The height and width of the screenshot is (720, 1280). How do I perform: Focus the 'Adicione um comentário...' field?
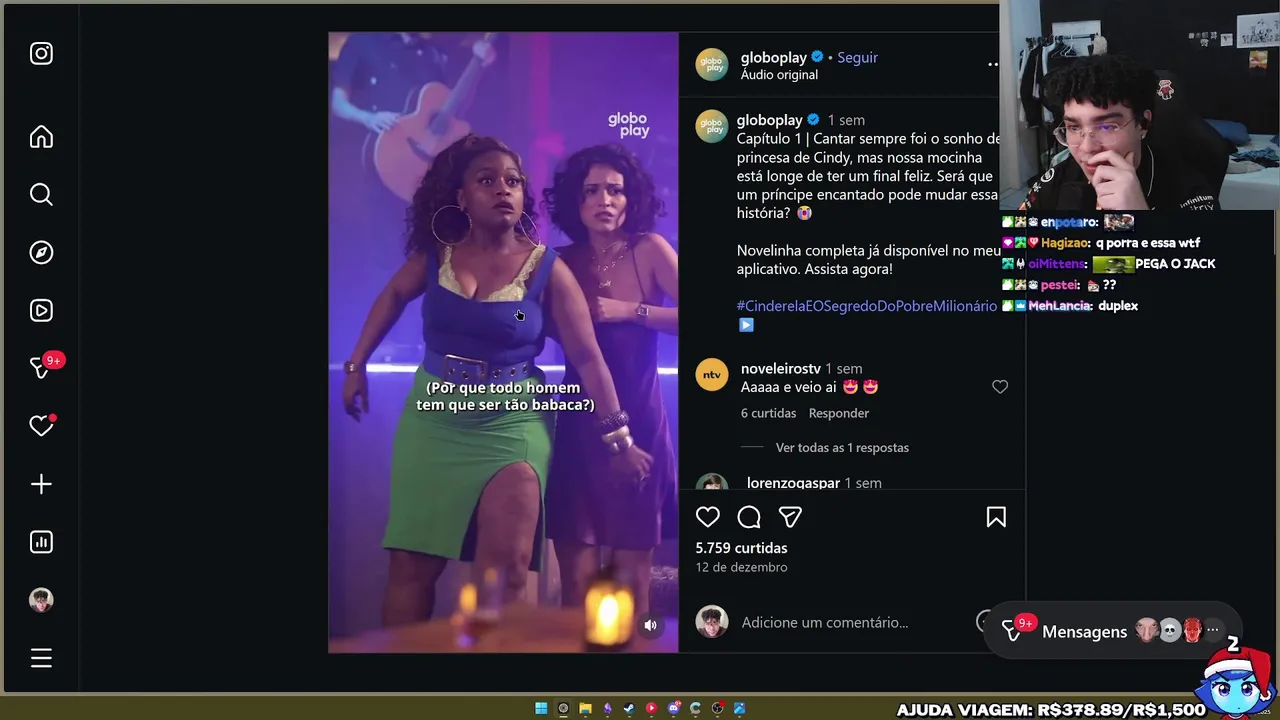(x=825, y=622)
